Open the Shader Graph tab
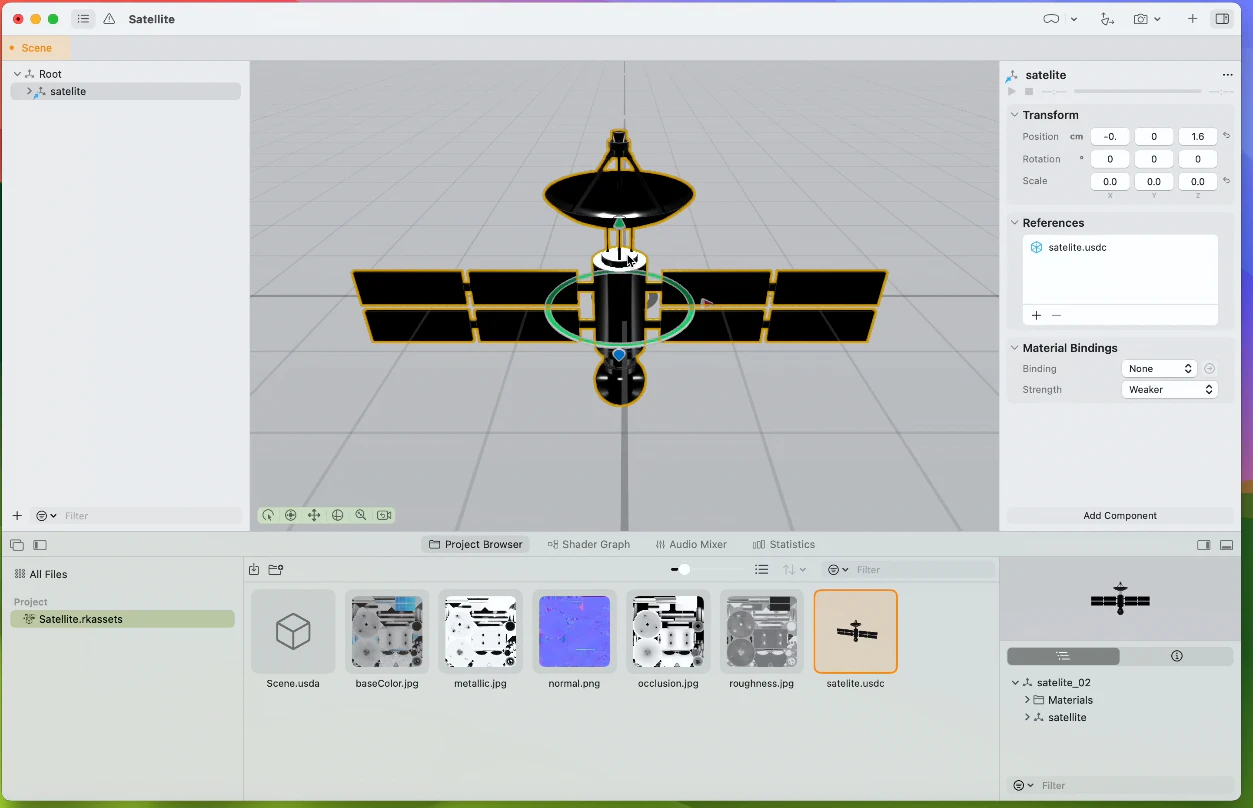Screen dimensions: 1253x808 (x=589, y=544)
